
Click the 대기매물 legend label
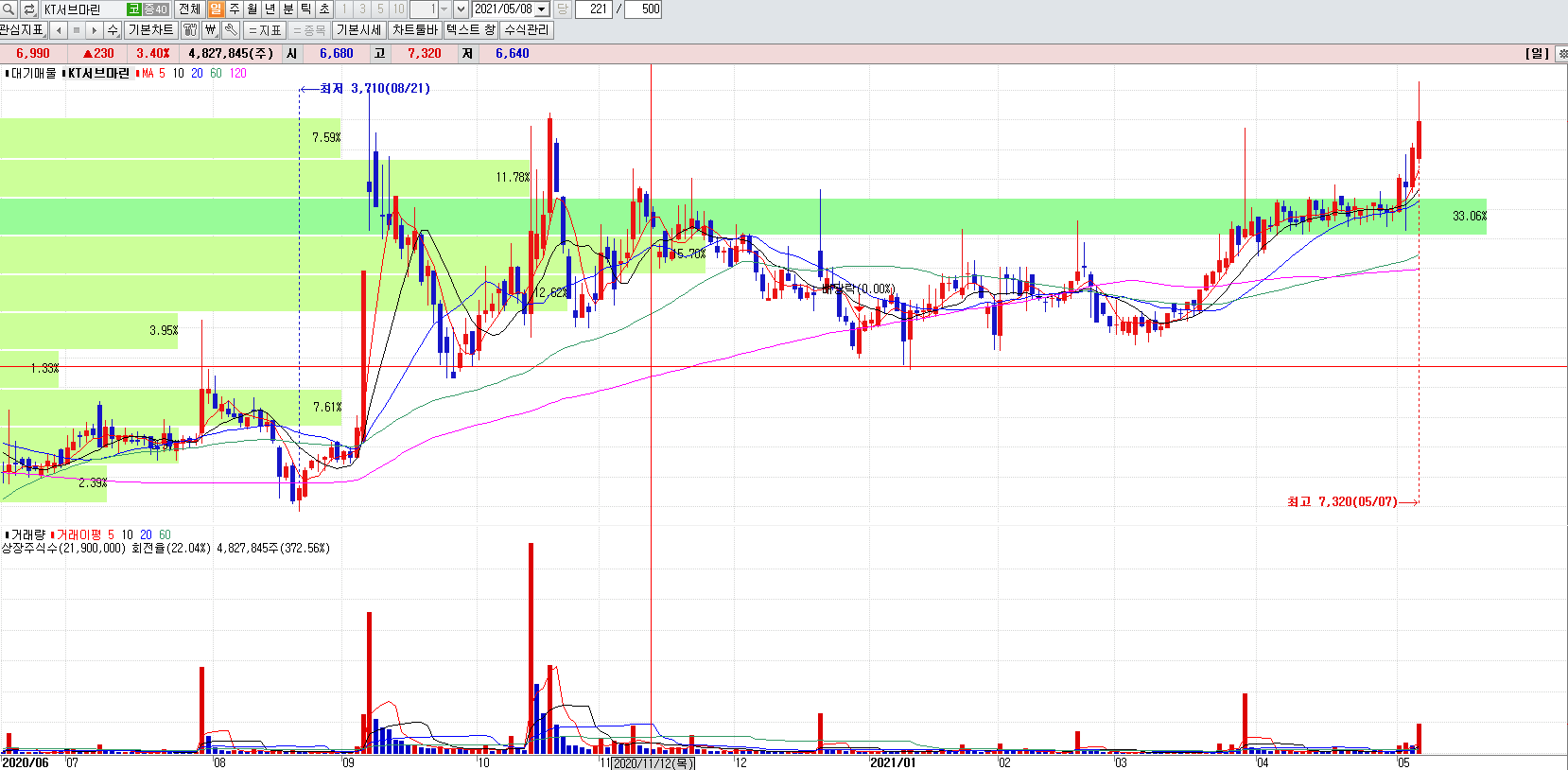[31, 73]
